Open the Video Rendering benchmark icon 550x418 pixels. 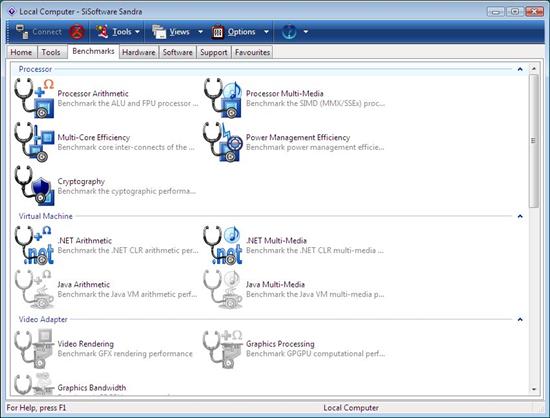coord(34,349)
